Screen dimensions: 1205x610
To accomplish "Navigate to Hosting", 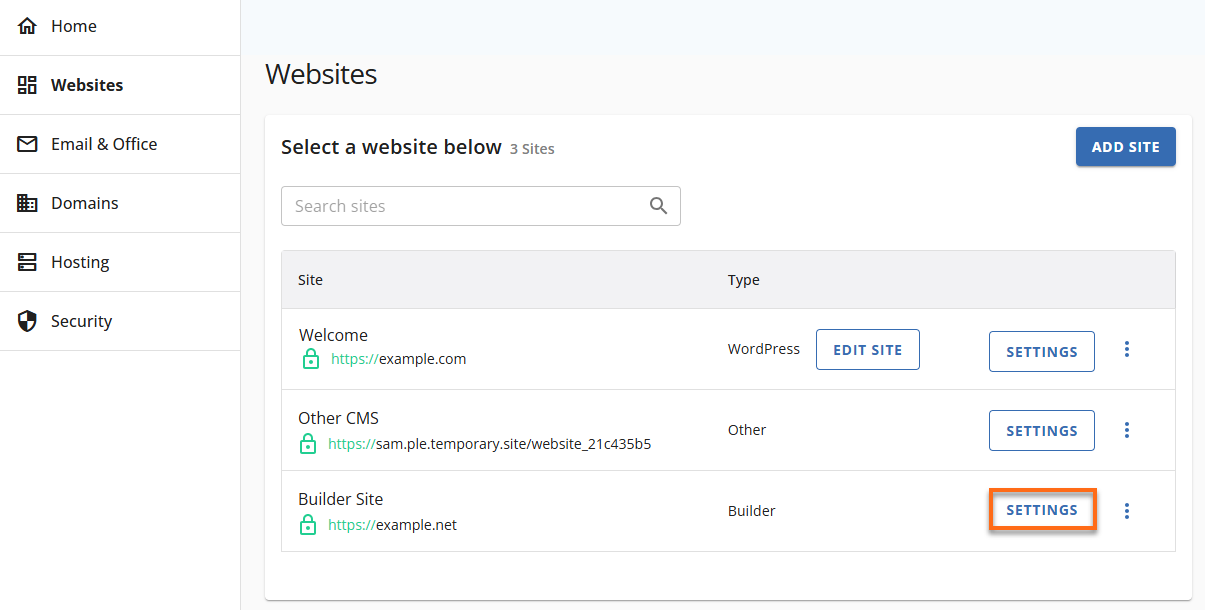I will click(120, 262).
